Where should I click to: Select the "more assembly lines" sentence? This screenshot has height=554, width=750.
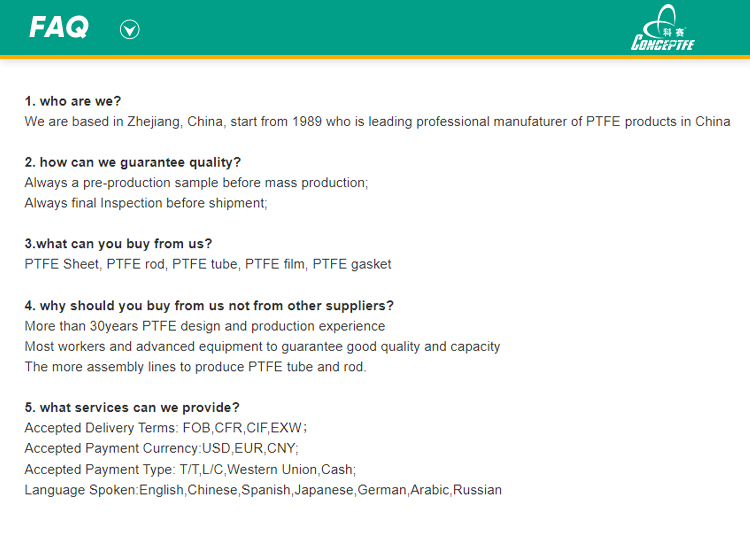(x=195, y=366)
